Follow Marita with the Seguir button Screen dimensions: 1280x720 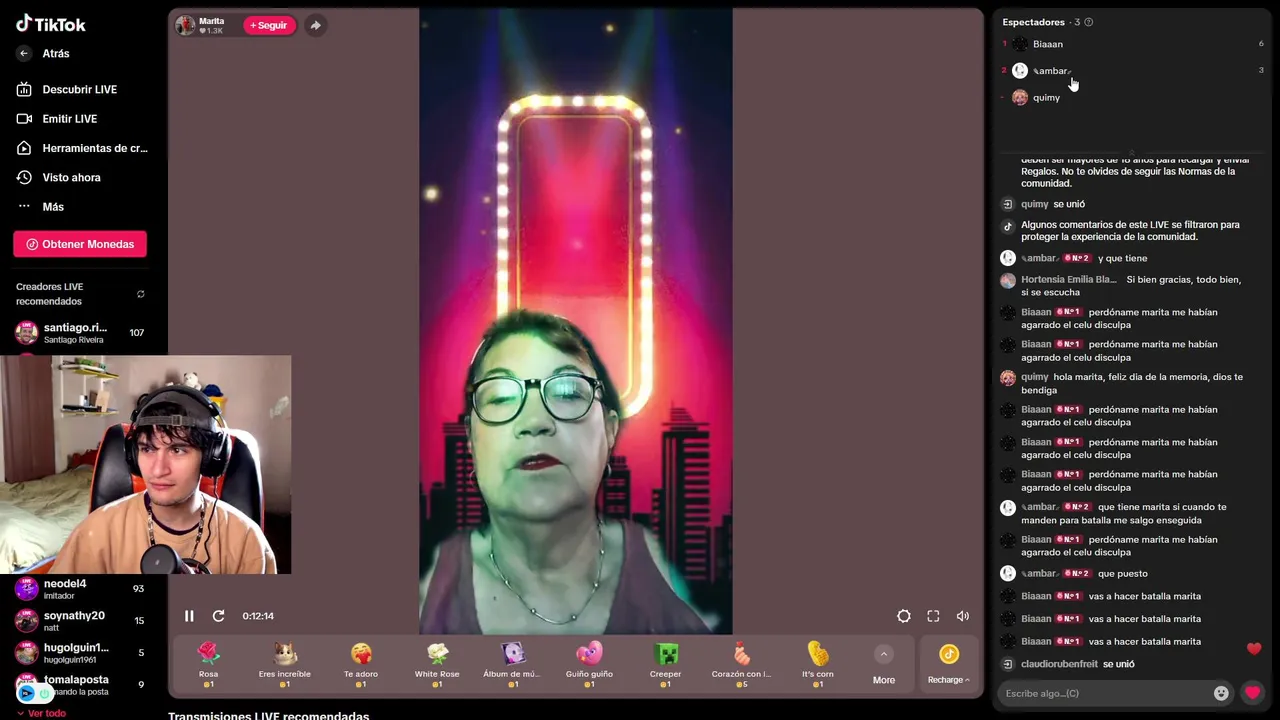[x=269, y=25]
